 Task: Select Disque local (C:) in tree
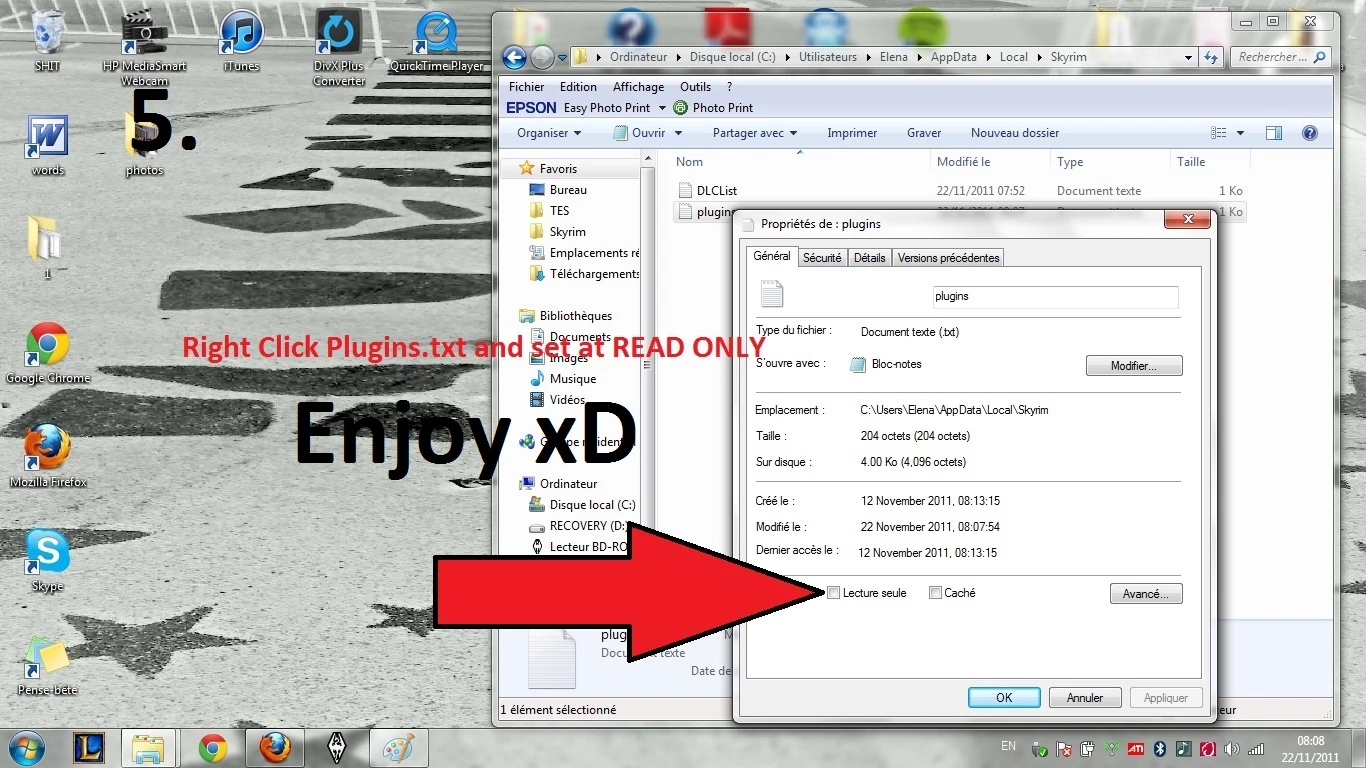(x=582, y=505)
